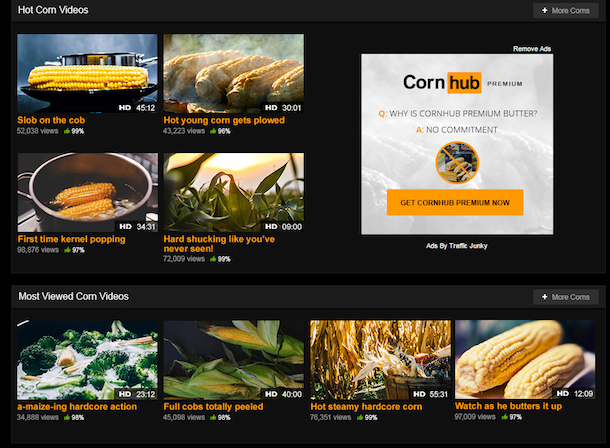Select the Hot steamy hardcore corn thumbnail

(x=380, y=358)
